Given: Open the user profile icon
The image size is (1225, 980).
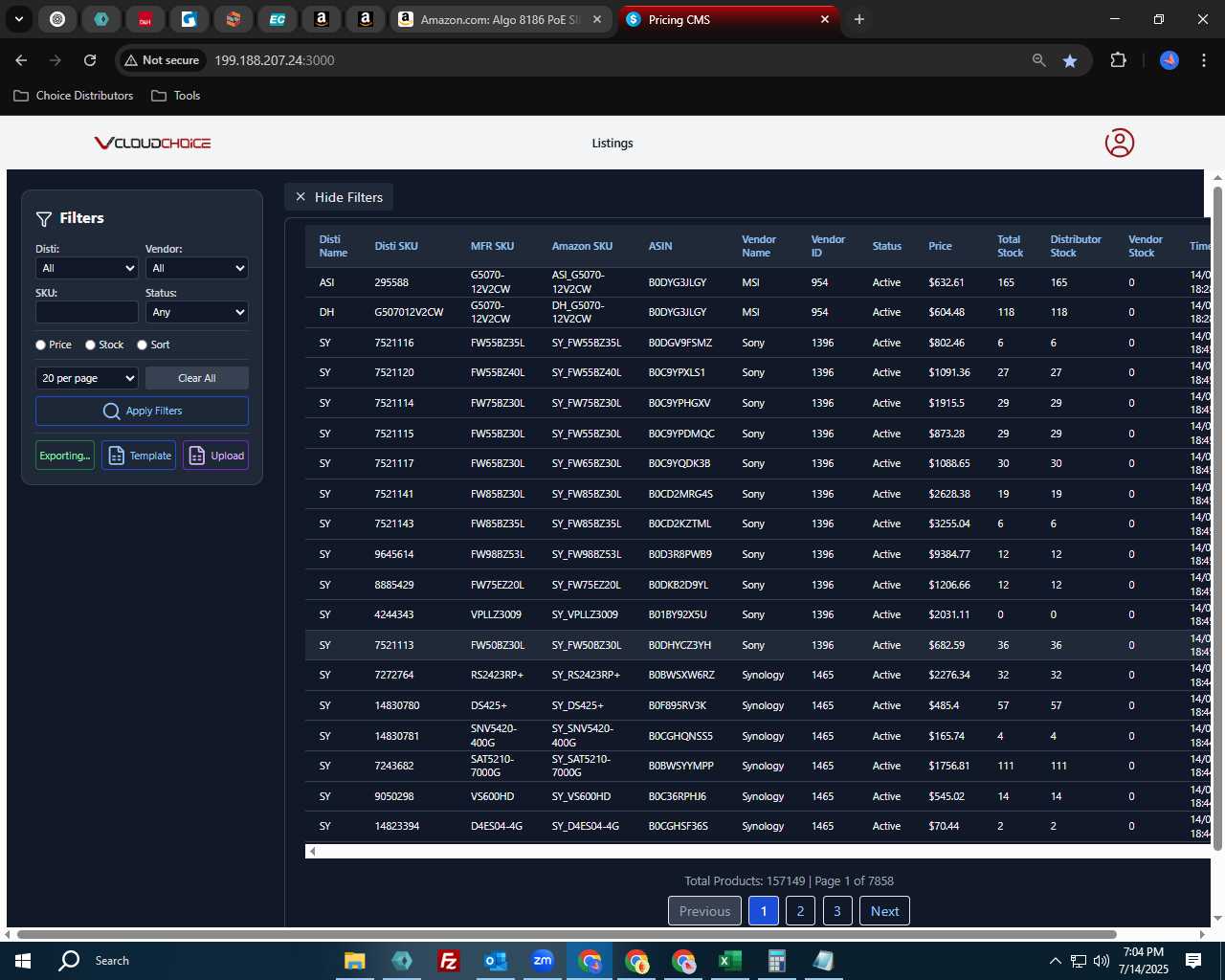Looking at the screenshot, I should 1119,143.
